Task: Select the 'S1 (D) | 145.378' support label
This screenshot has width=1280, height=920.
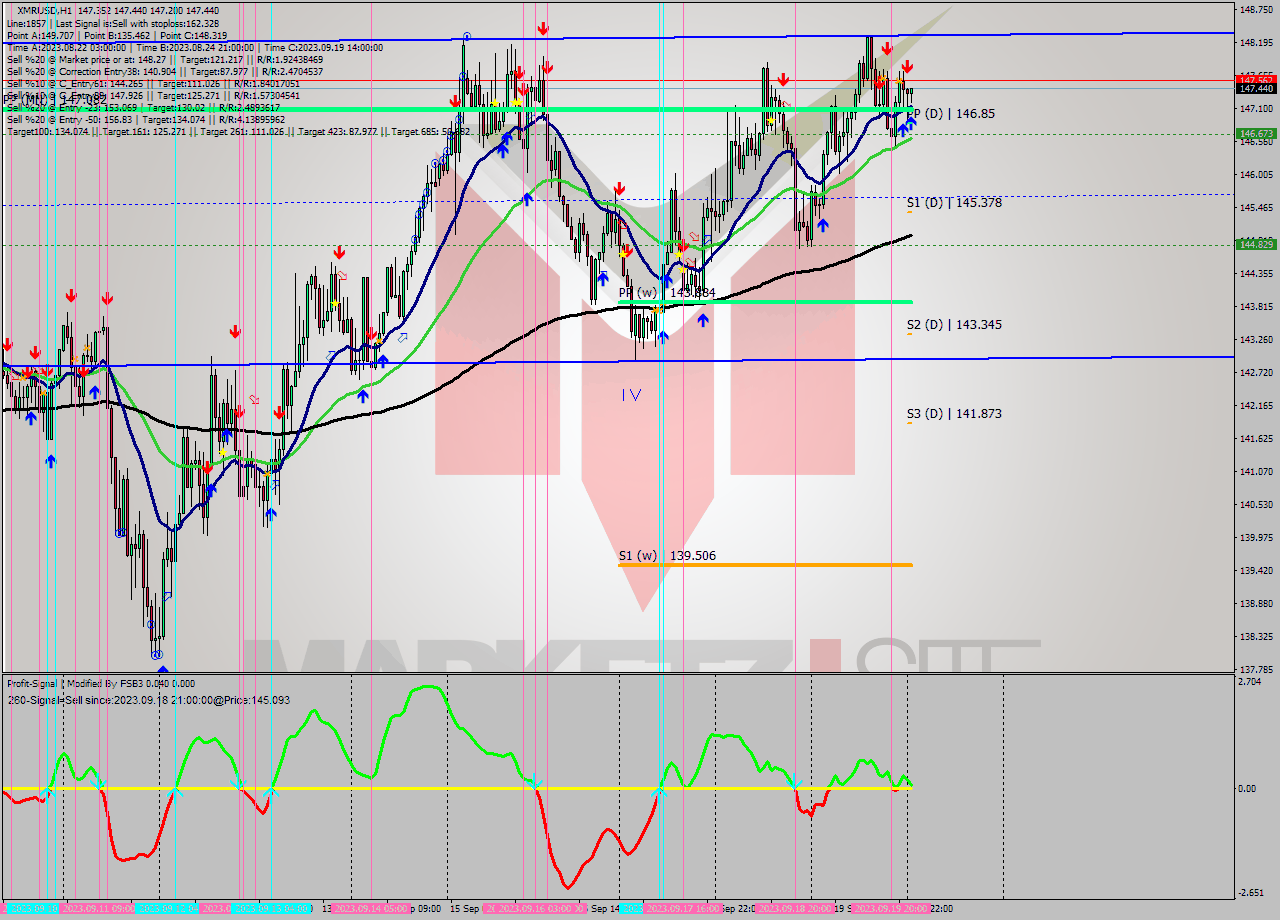Action: (954, 202)
